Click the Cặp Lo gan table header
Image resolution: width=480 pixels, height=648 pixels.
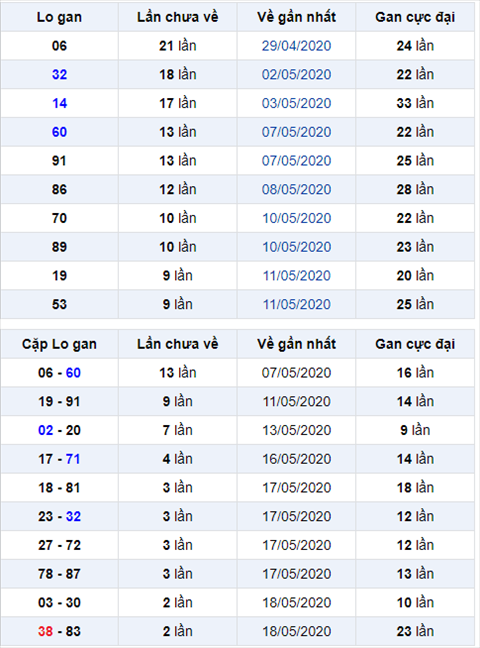coord(59,344)
